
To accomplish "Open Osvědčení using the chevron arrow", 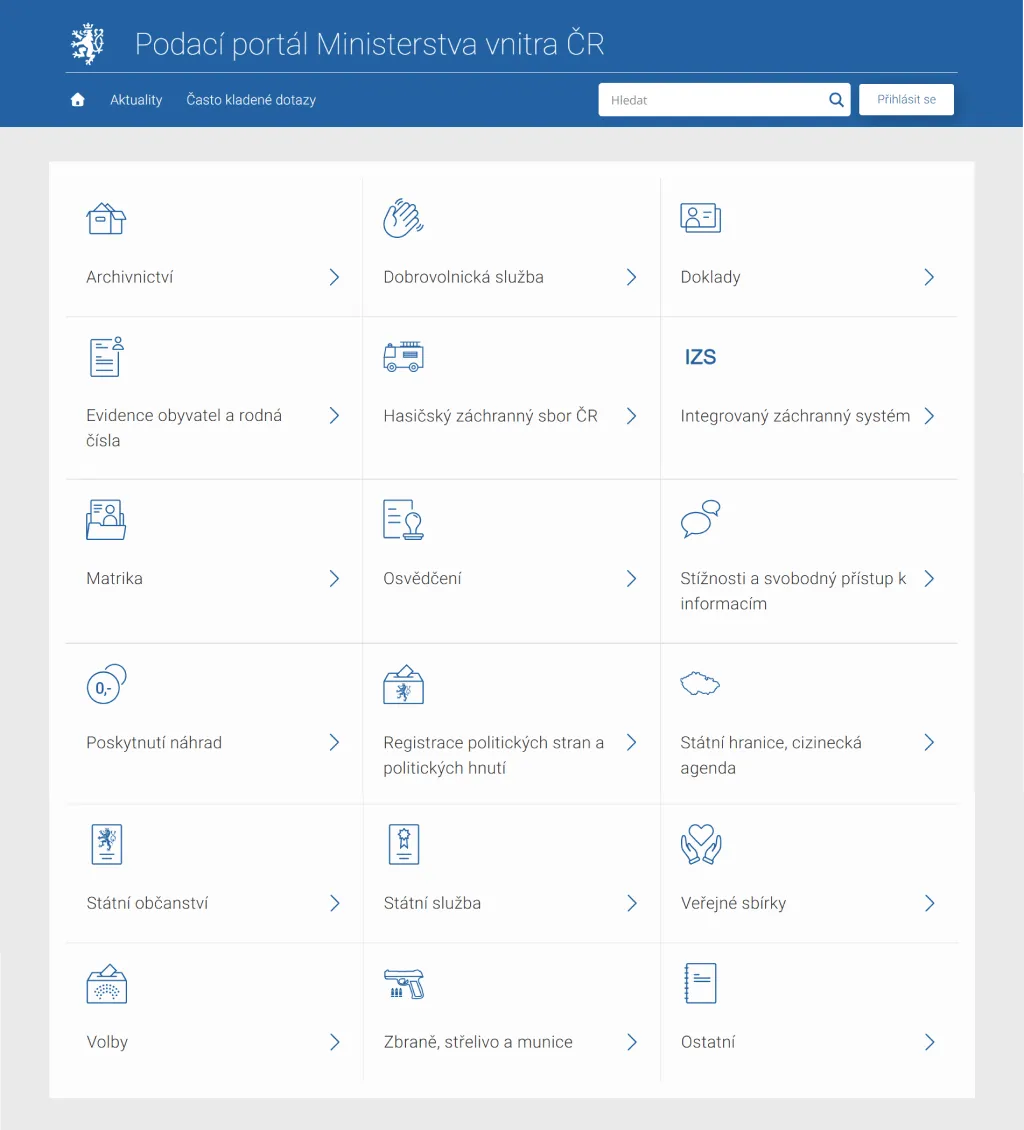I will click(x=631, y=579).
